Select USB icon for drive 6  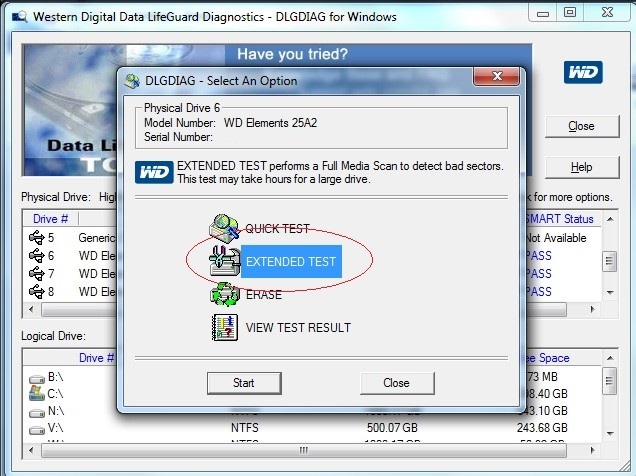pyautogui.click(x=37, y=255)
